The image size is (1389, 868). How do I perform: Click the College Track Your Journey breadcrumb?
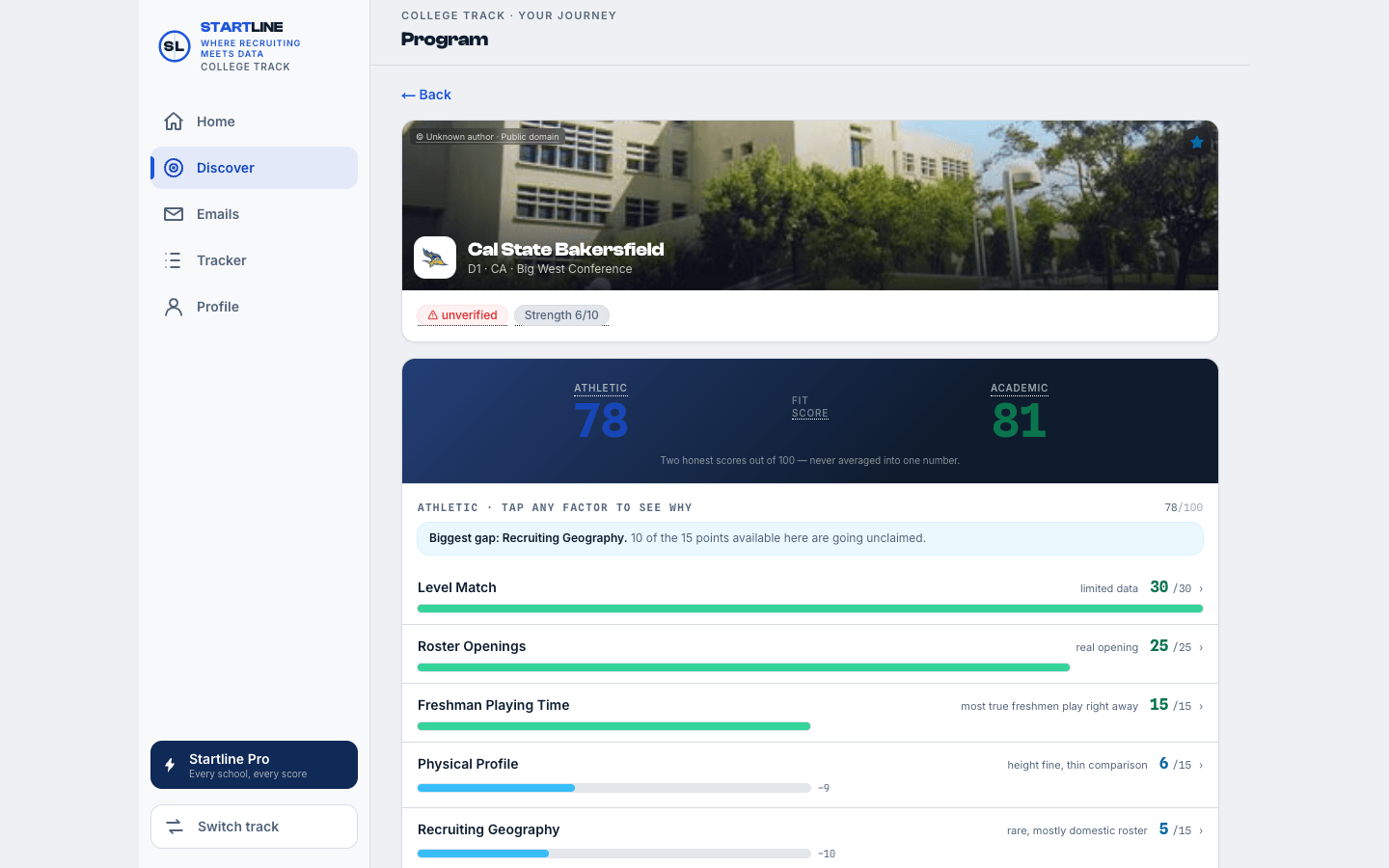click(x=508, y=15)
